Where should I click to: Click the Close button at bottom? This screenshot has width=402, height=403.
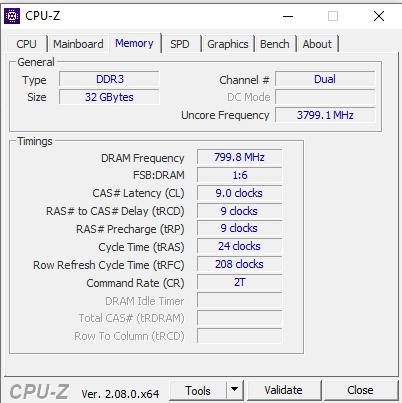(x=360, y=390)
